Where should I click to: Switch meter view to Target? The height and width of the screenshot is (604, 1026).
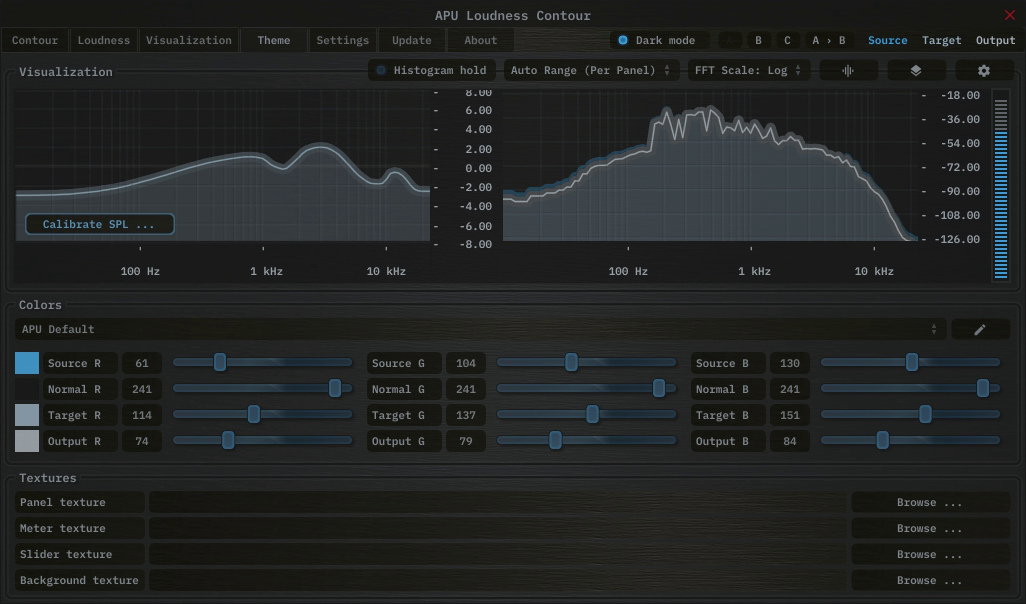pos(941,41)
